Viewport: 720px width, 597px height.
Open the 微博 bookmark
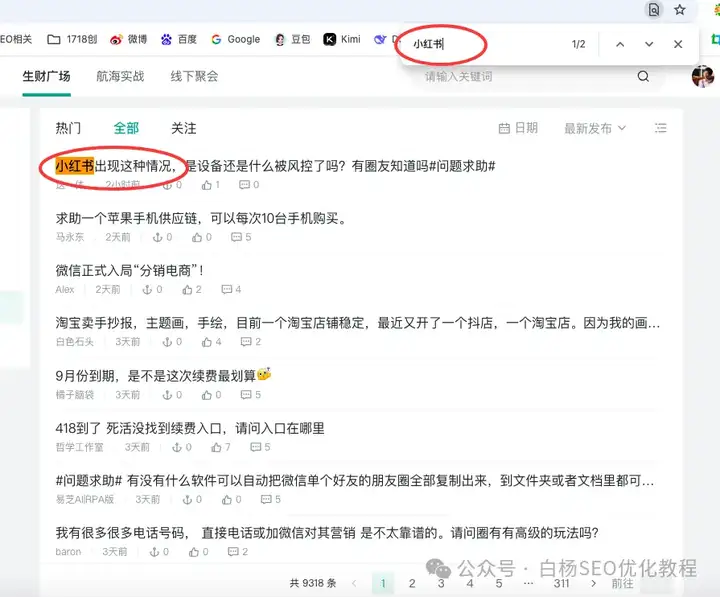coord(129,39)
